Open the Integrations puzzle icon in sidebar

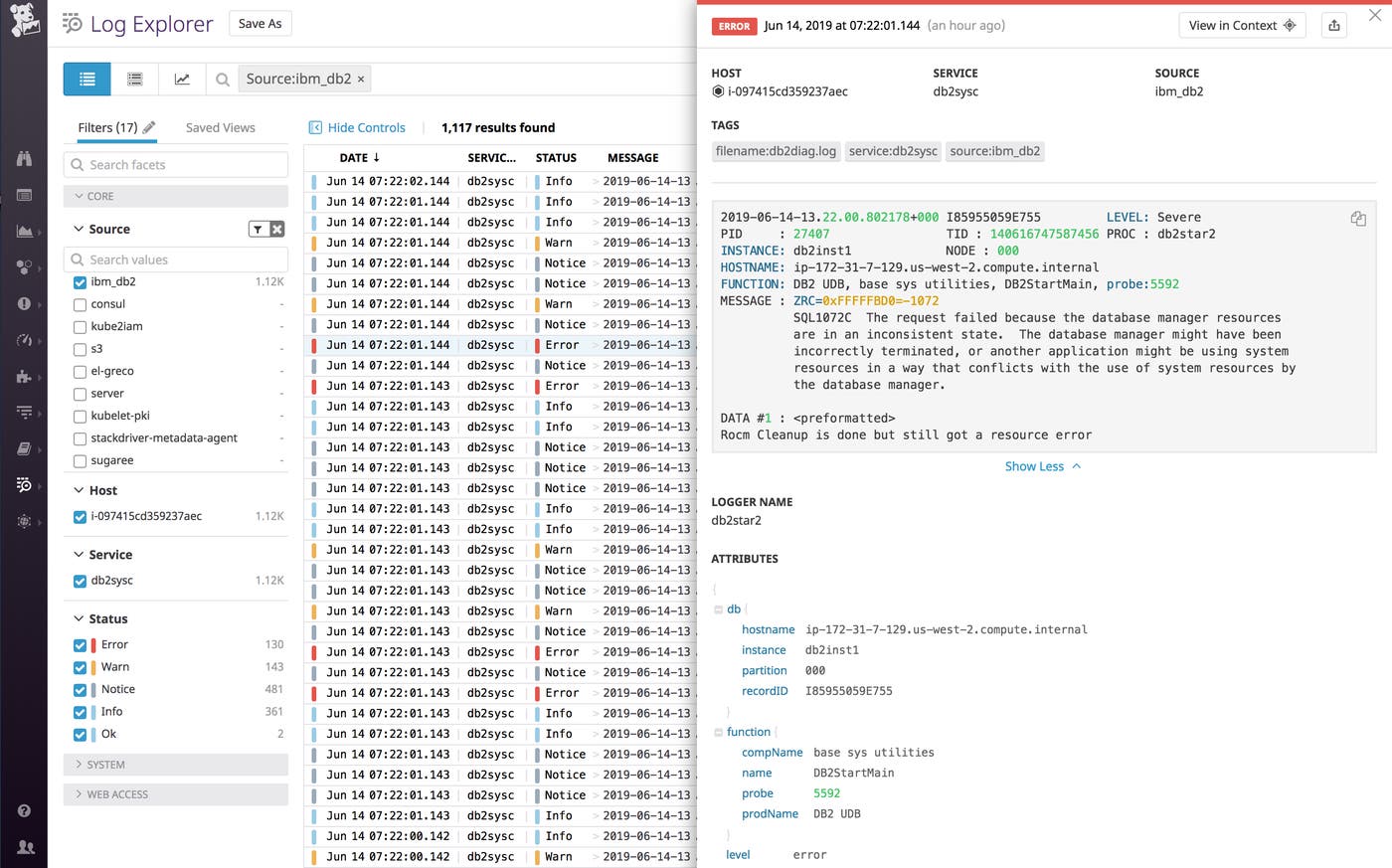pos(24,377)
